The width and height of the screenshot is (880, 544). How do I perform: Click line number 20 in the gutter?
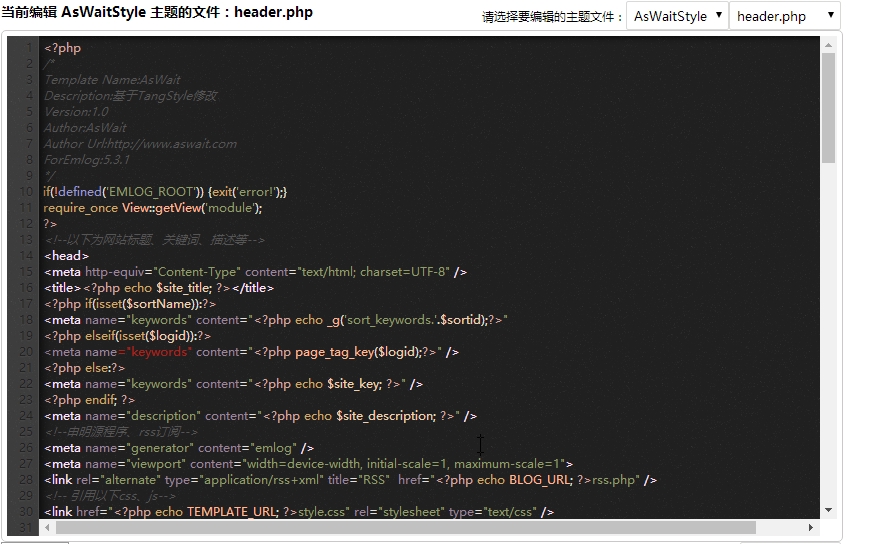pyautogui.click(x=25, y=352)
